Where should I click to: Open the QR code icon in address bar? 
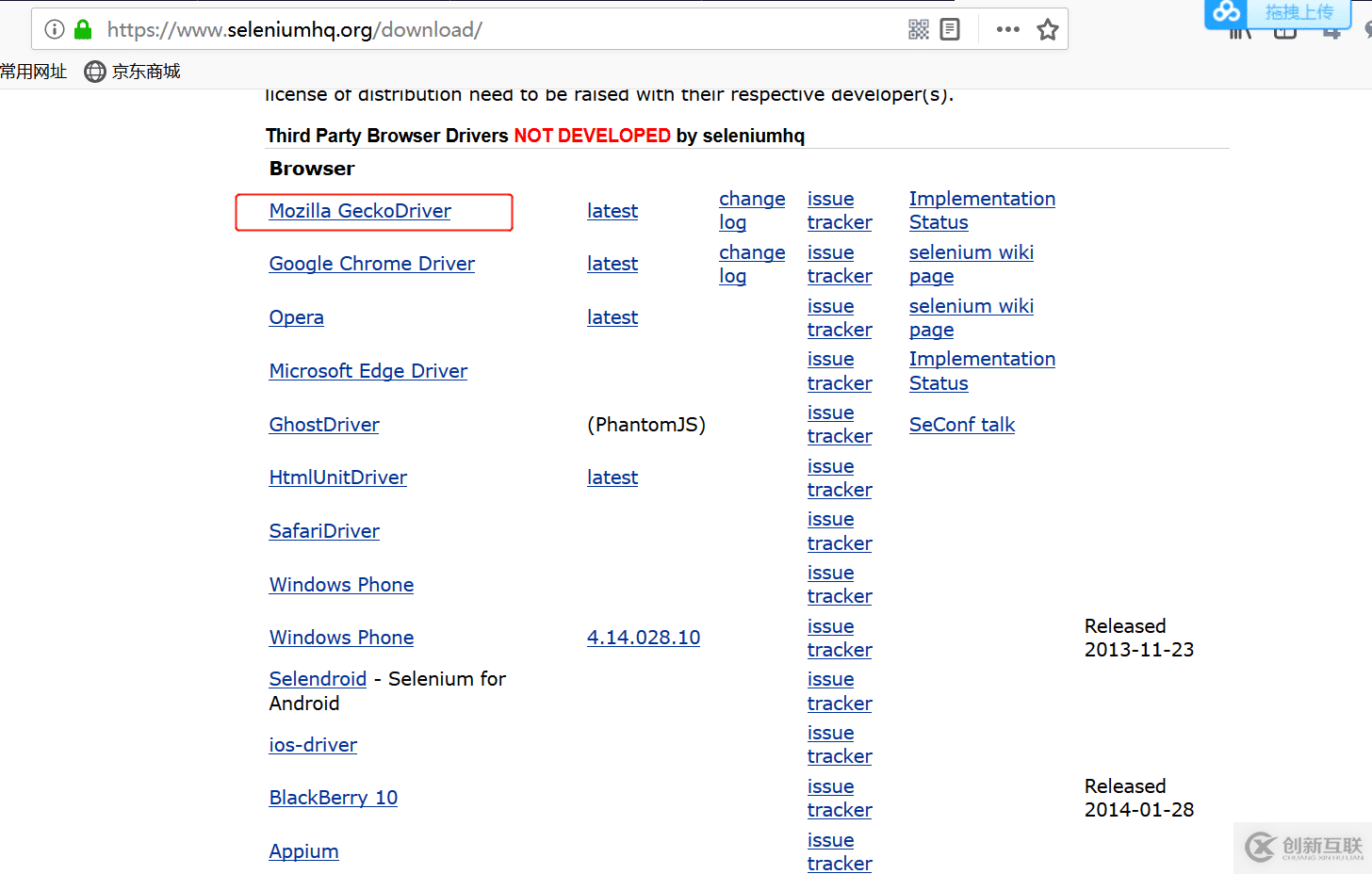point(919,29)
